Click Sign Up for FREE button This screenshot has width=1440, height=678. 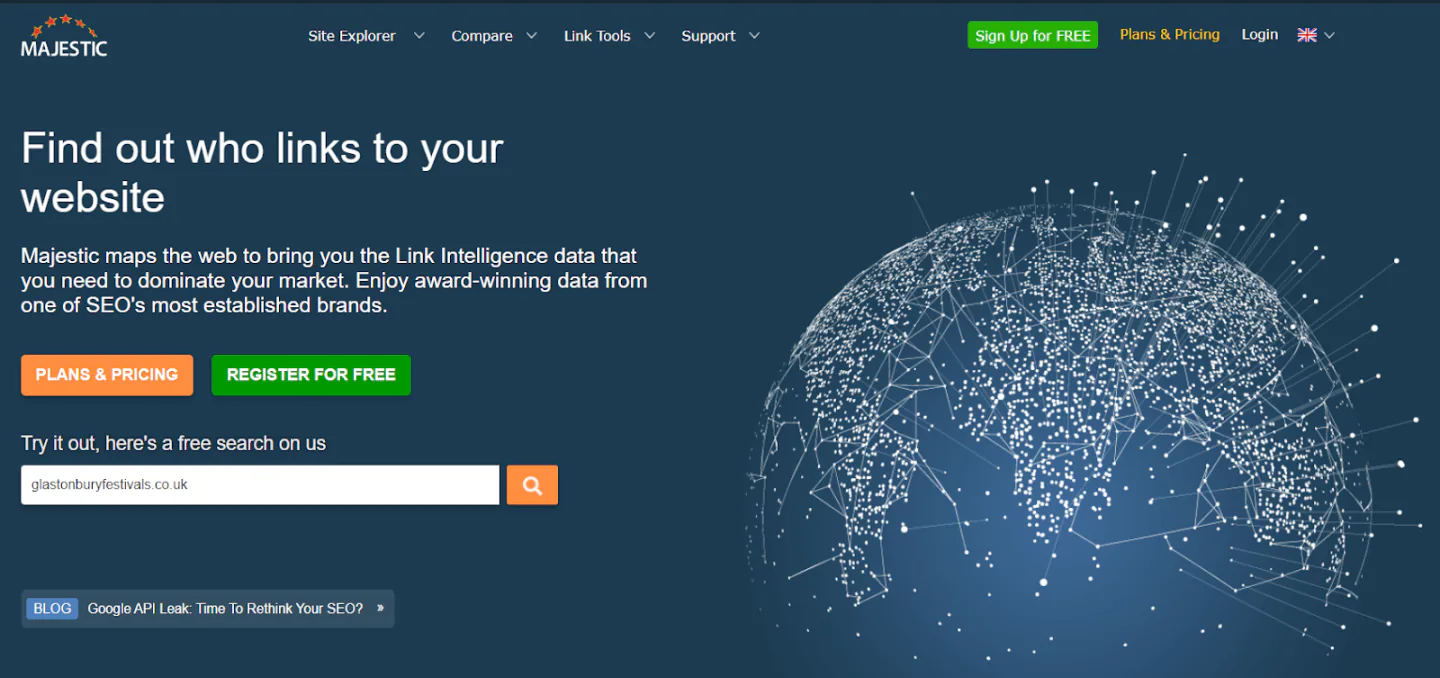[1033, 35]
